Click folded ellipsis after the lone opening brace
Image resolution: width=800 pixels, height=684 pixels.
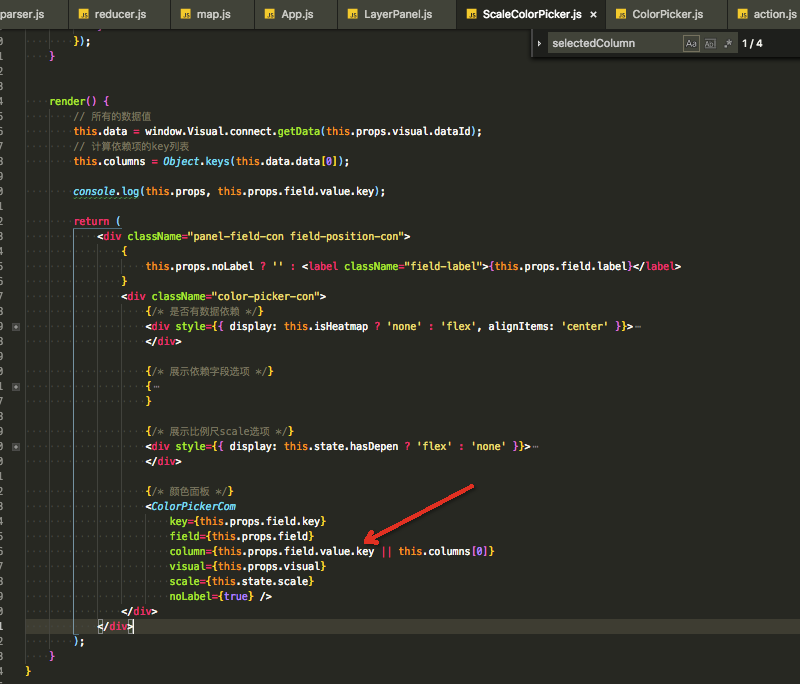click(156, 387)
